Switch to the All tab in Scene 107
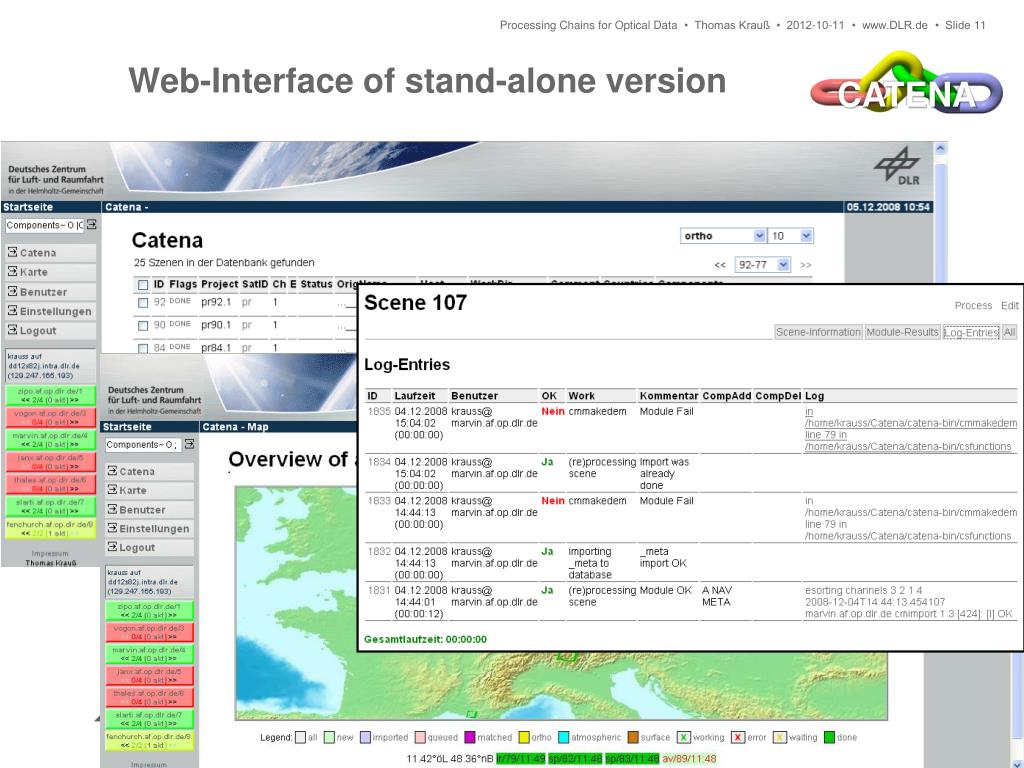This screenshot has width=1024, height=768. [x=1010, y=332]
